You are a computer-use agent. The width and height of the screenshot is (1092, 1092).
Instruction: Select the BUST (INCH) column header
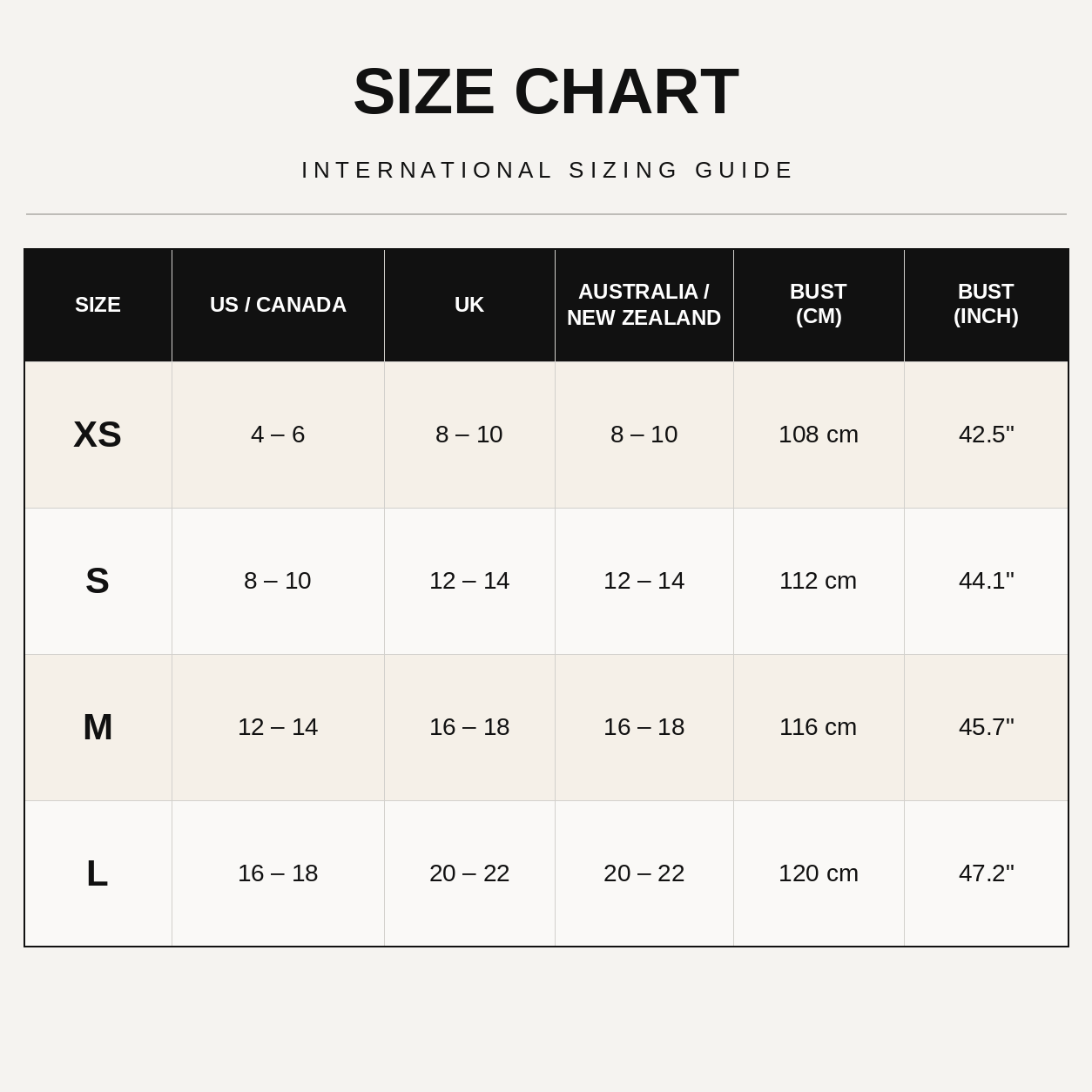[x=986, y=305]
